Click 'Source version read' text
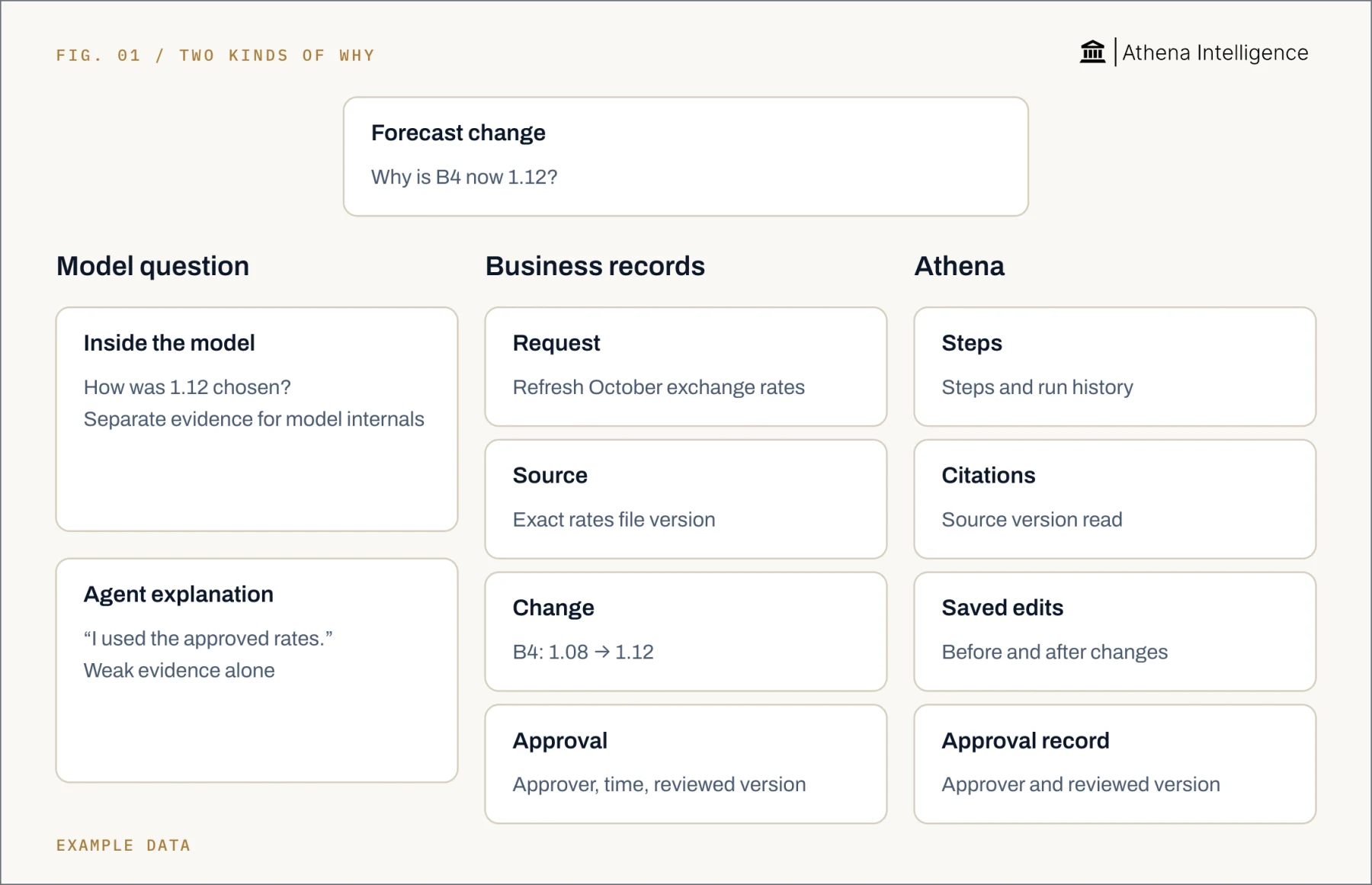Viewport: 1372px width, 885px height. tap(1032, 520)
